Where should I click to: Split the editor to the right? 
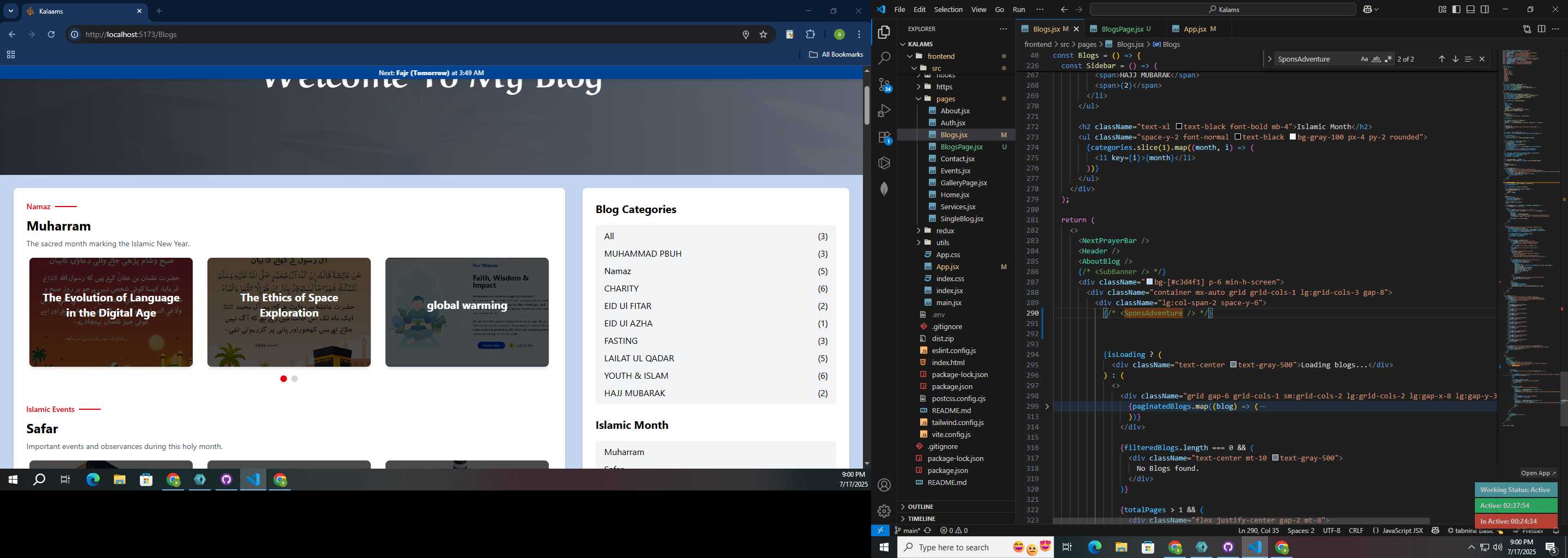1541,29
